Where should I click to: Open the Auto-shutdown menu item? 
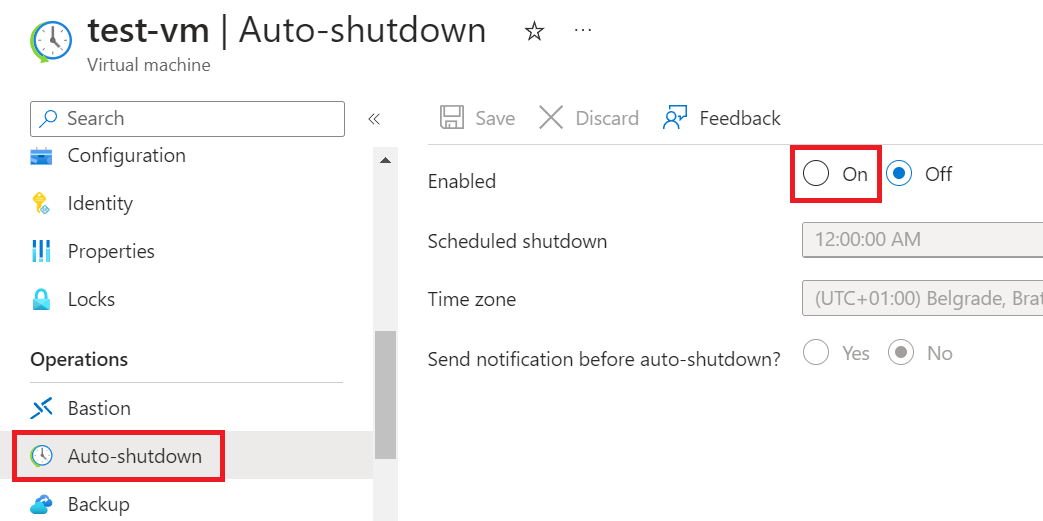click(x=134, y=457)
